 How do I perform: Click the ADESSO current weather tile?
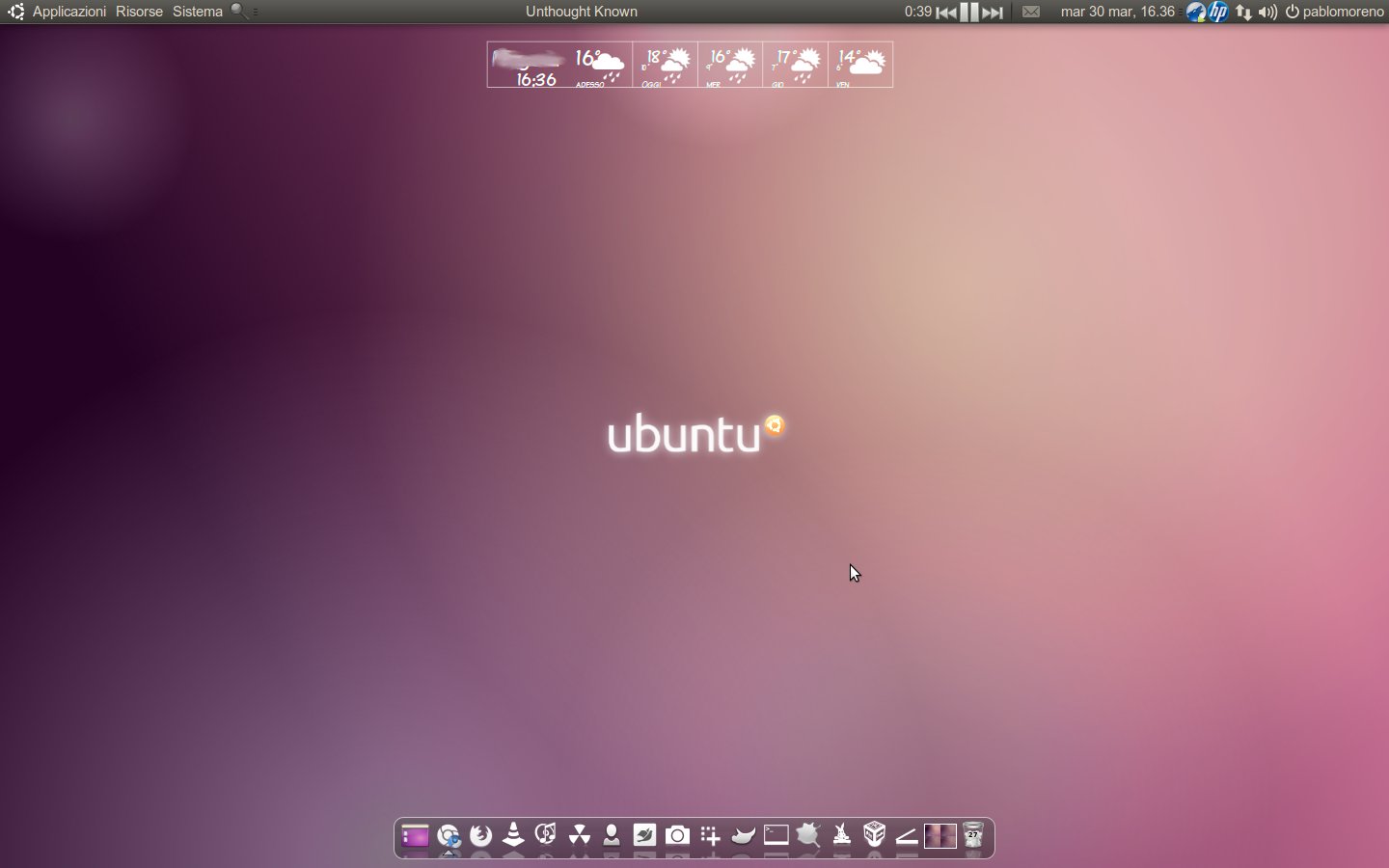click(600, 65)
